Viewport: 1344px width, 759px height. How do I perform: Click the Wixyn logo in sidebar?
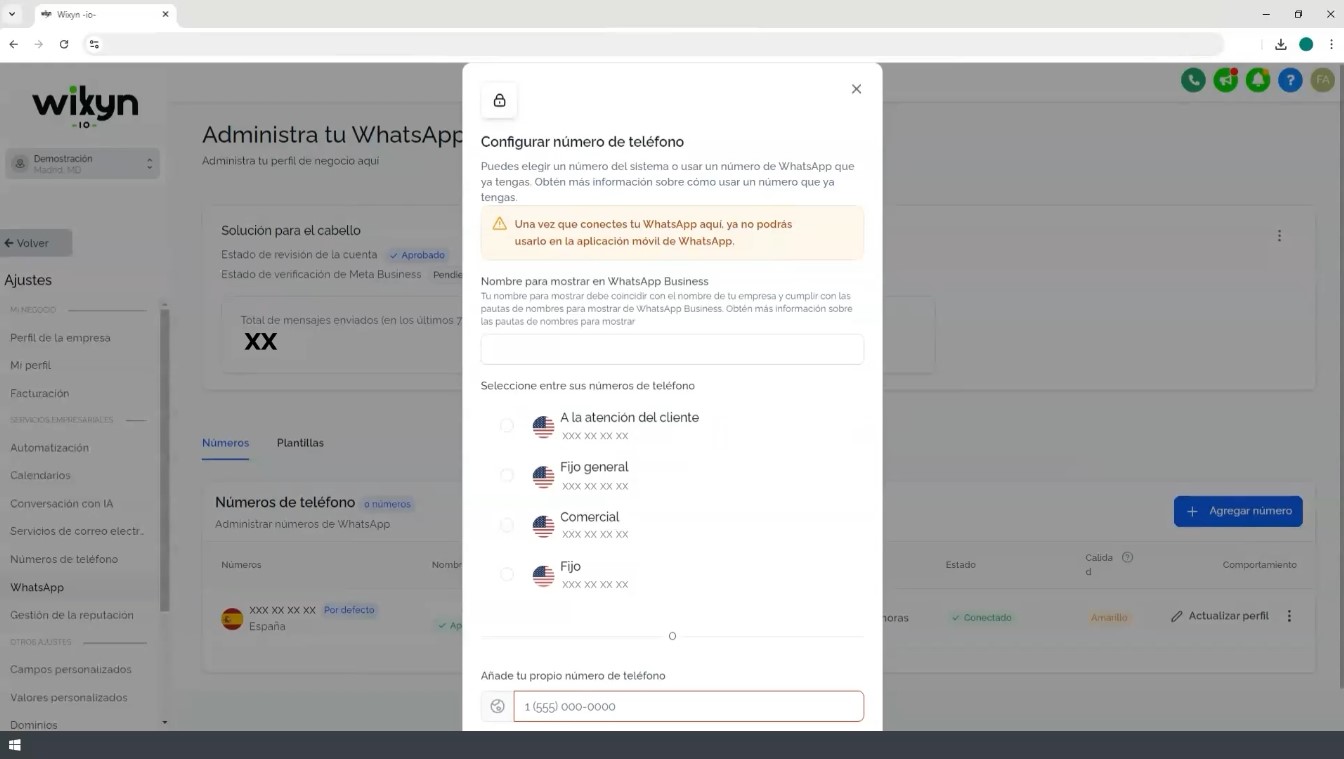85,106
